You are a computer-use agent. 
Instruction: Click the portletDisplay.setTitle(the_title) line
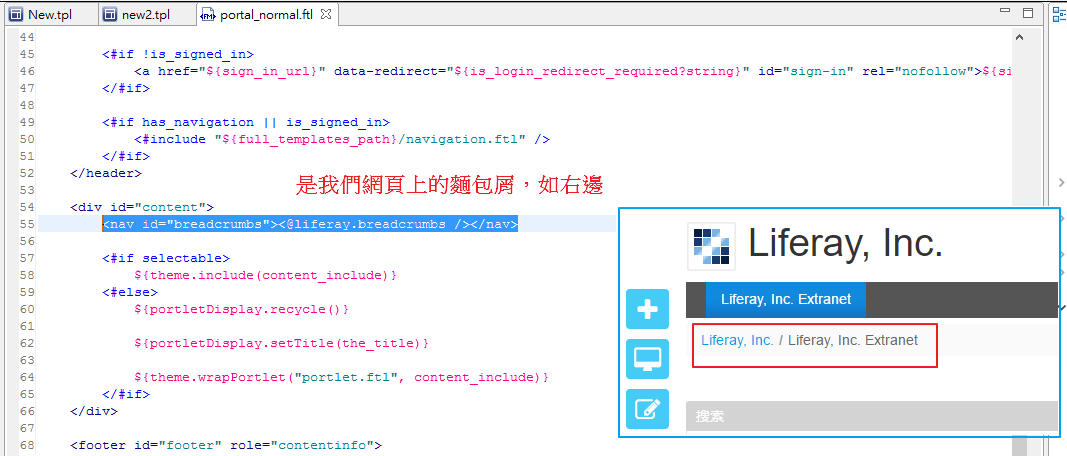[x=281, y=343]
